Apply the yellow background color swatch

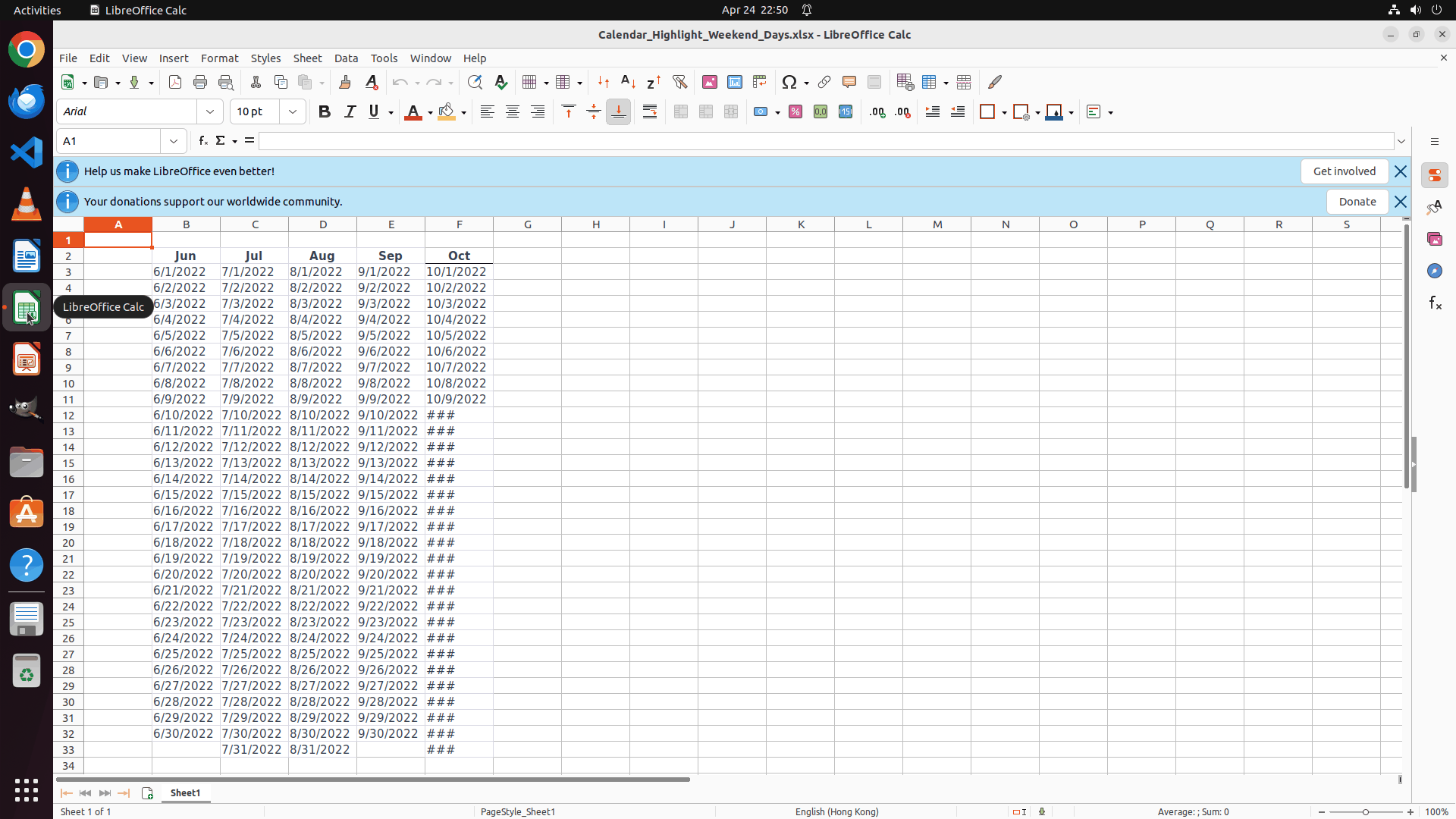(x=447, y=112)
